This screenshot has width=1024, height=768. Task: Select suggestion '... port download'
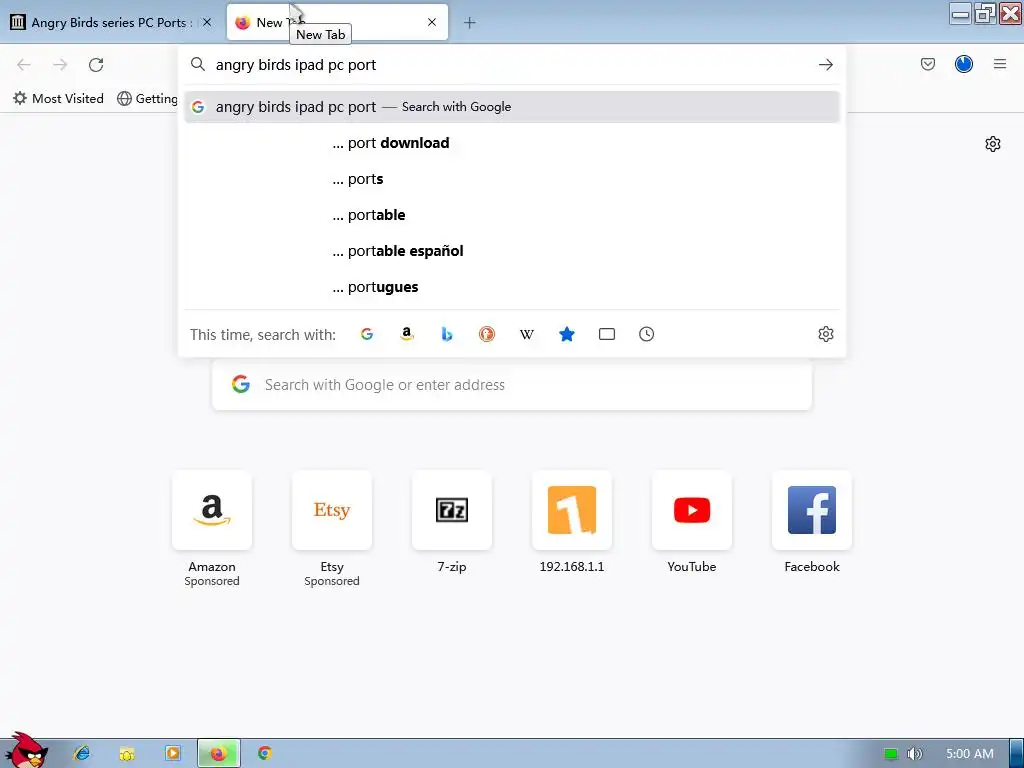512,143
